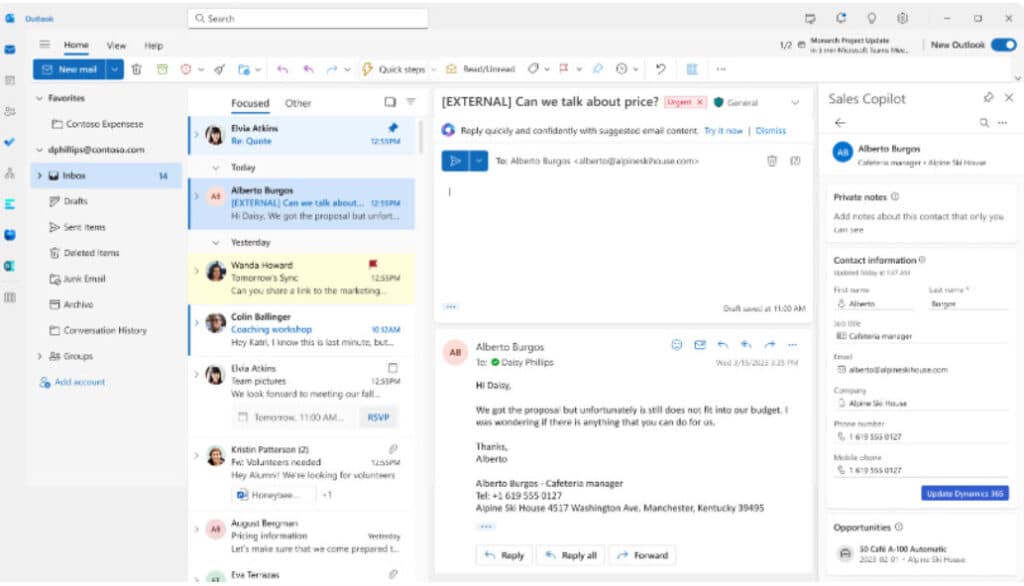Expand the Groups section in the folder list
Screen dimensions: 1024x586
tap(38, 356)
